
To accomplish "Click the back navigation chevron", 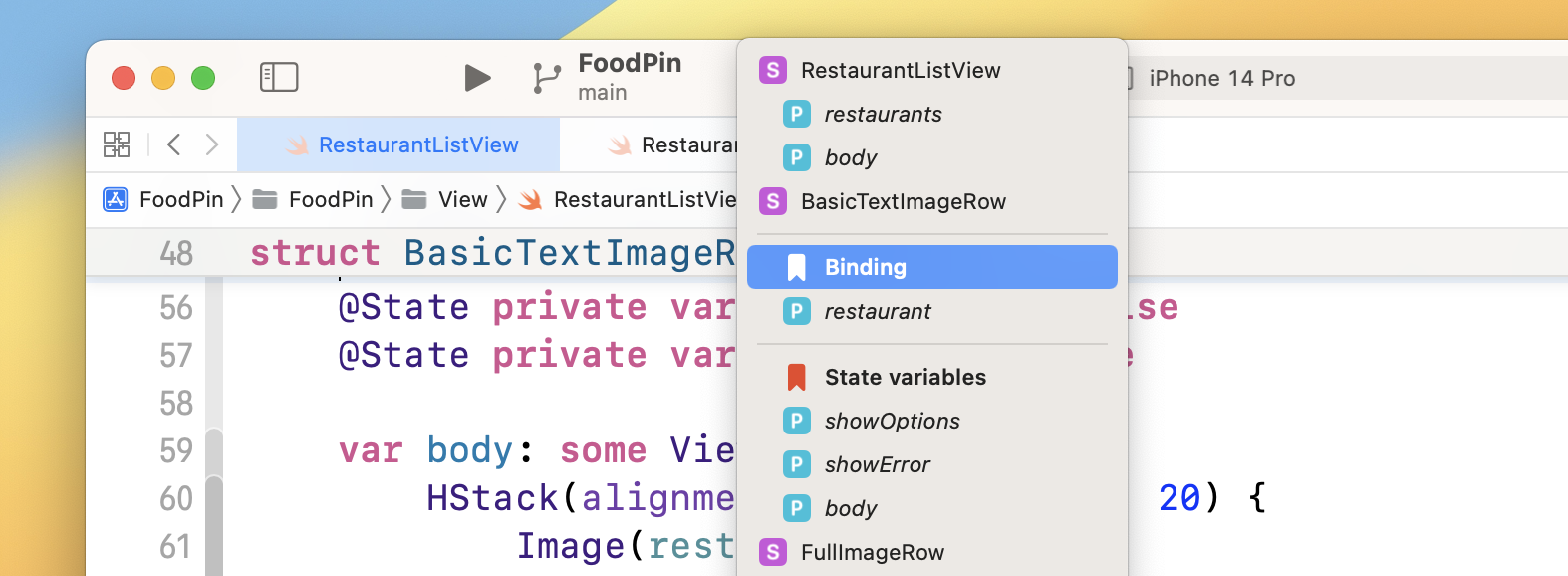I will [x=173, y=144].
